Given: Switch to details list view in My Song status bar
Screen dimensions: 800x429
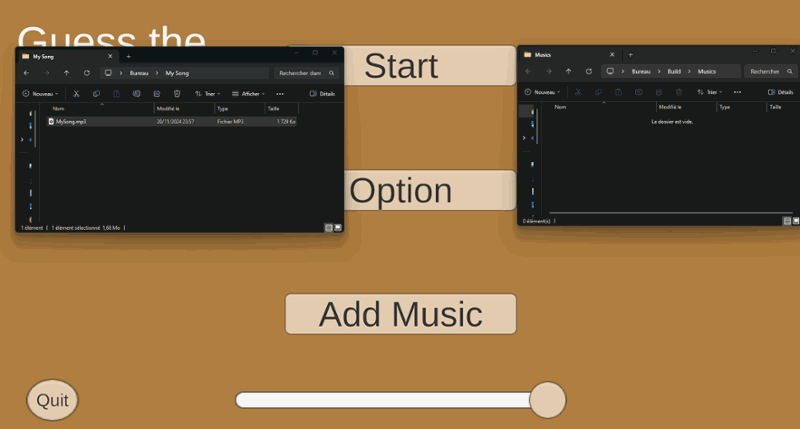Looking at the screenshot, I should pos(329,228).
